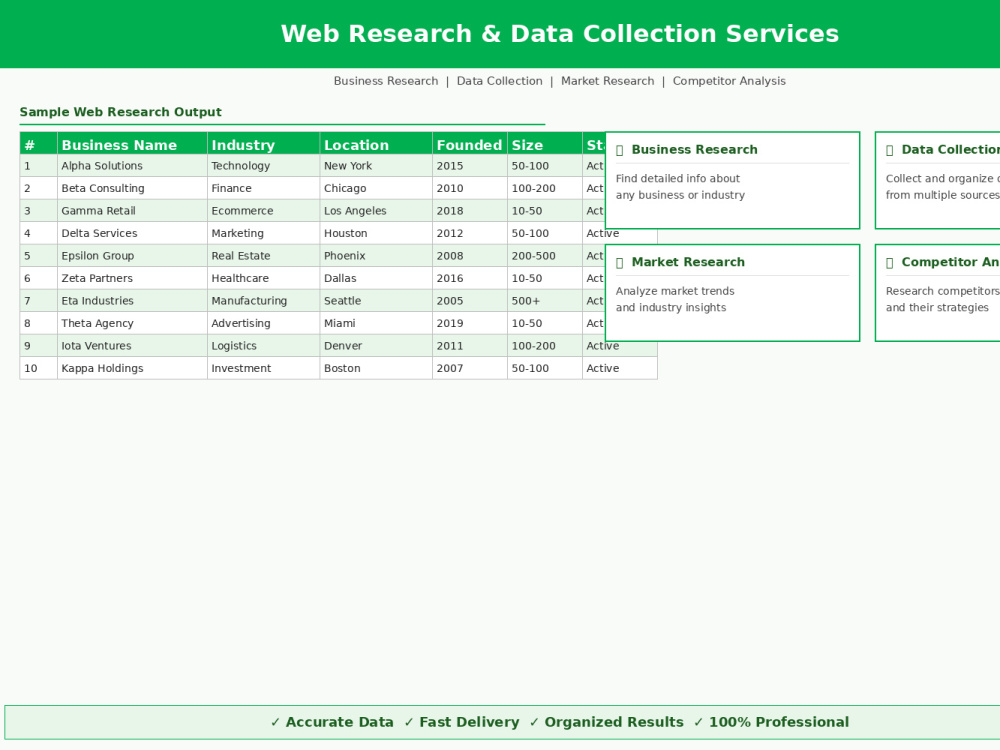This screenshot has height=750, width=1000.
Task: Click the Real Estate industry cell
Action: click(263, 256)
